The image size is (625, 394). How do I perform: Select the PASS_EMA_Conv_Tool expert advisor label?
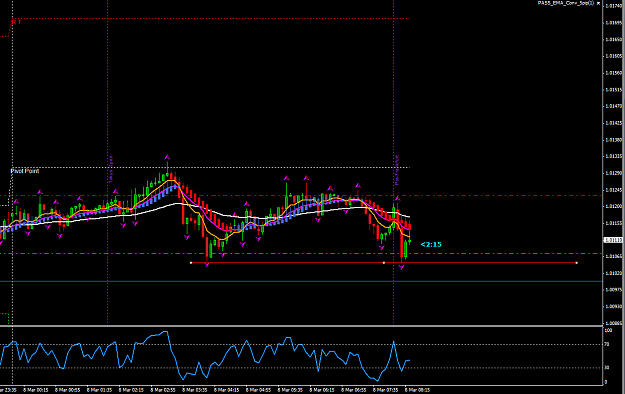click(x=566, y=3)
